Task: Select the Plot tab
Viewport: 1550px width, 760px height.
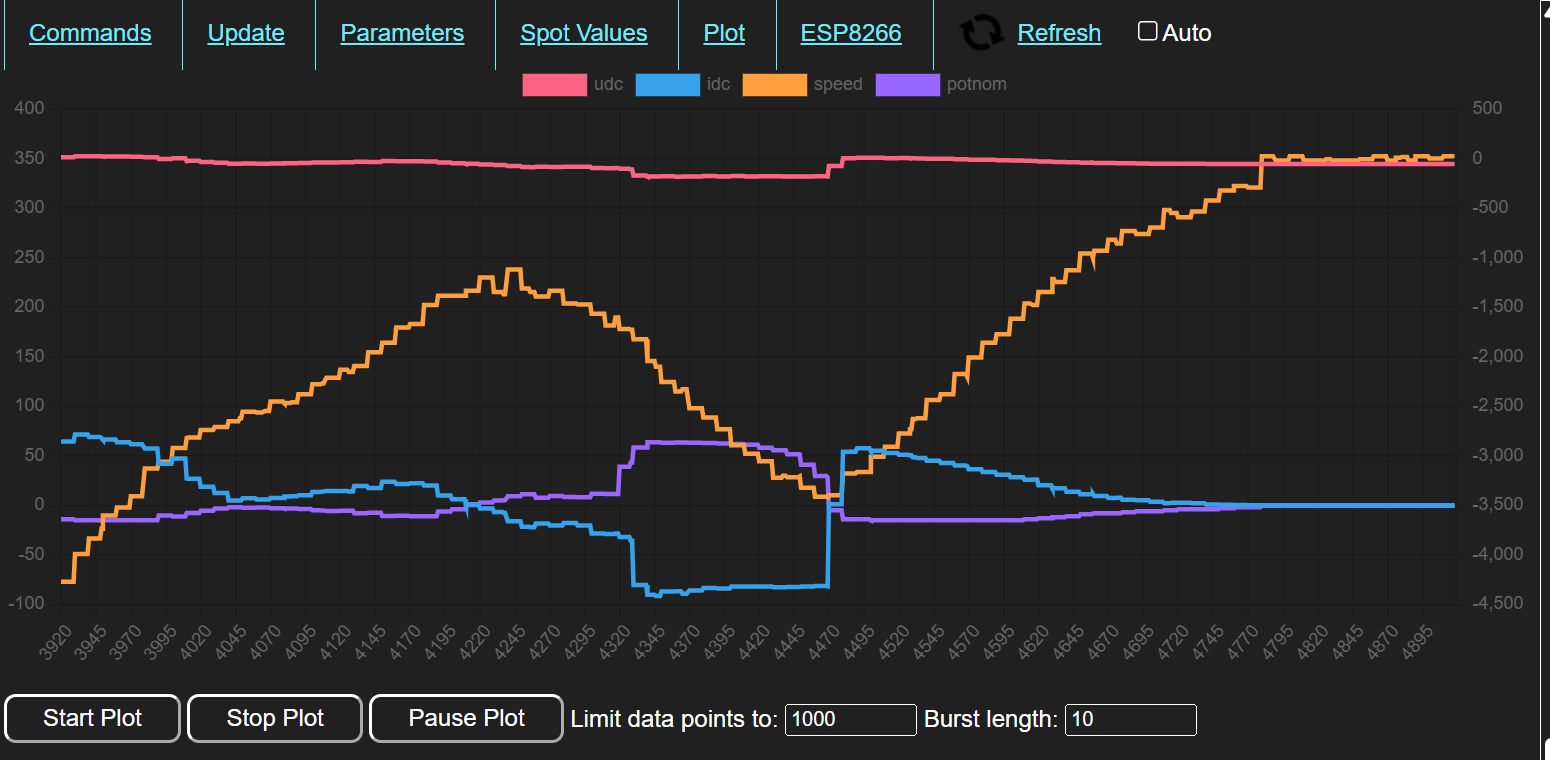Action: click(x=724, y=33)
